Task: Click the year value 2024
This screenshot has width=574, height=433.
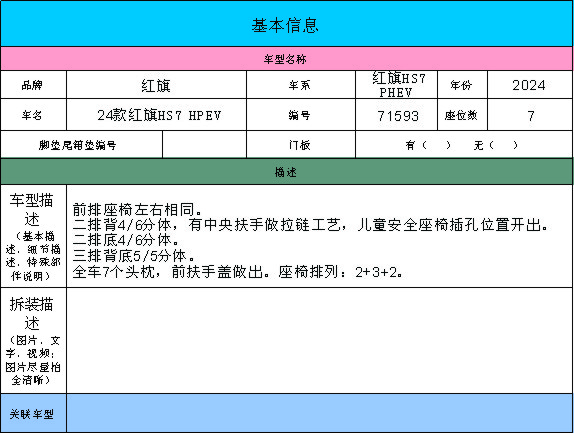Action: pos(530,85)
